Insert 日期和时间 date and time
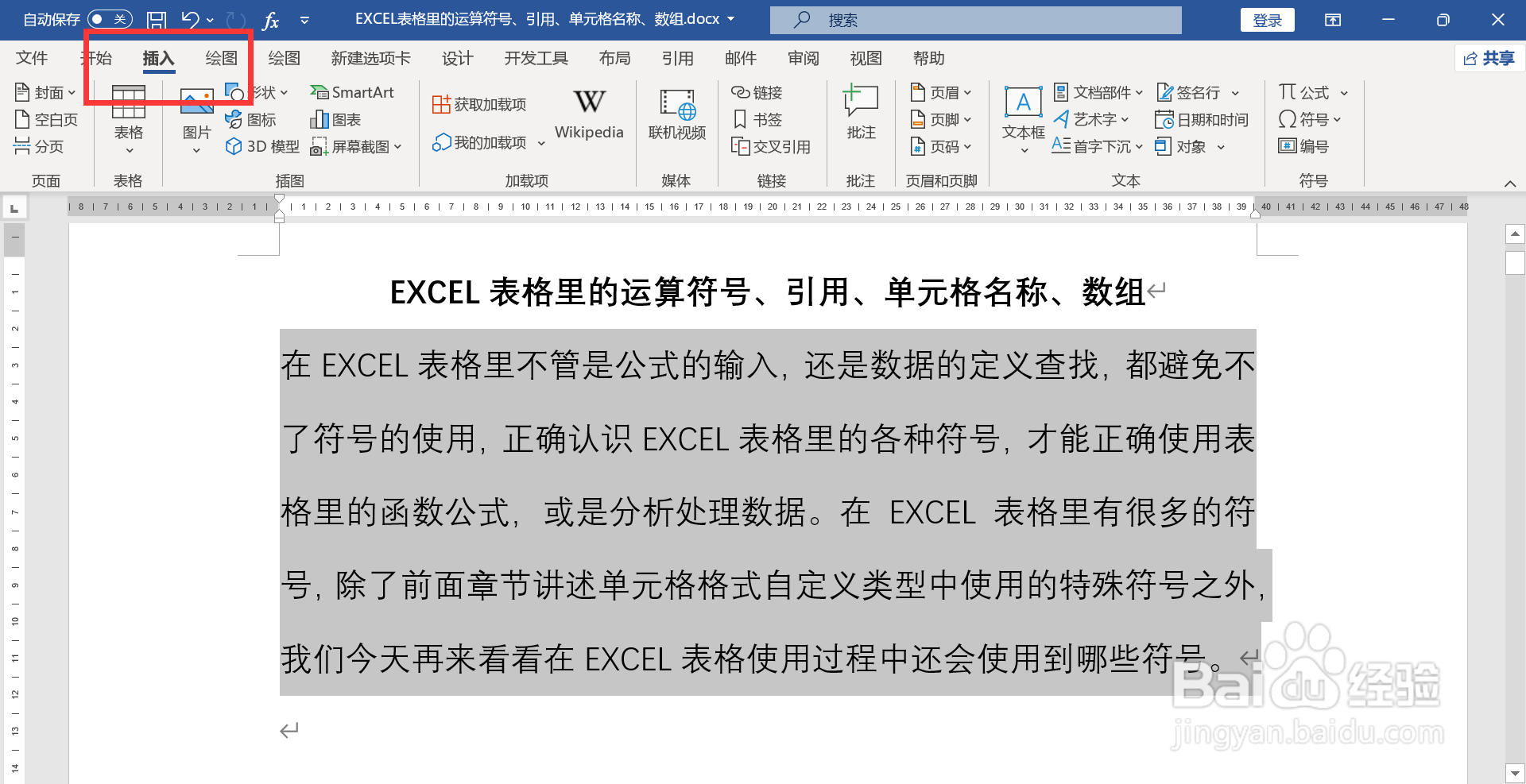Screen dimensions: 1526x784 click(1202, 119)
